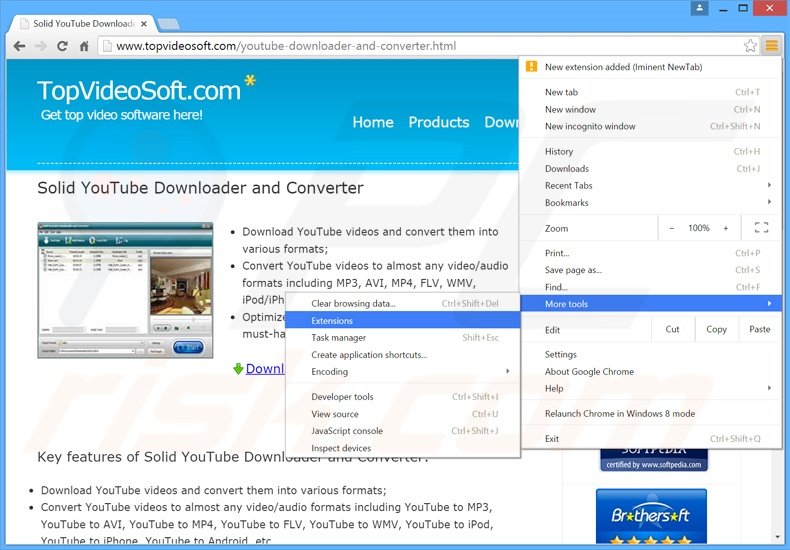Go to the home page icon
This screenshot has width=790, height=550.
[84, 46]
